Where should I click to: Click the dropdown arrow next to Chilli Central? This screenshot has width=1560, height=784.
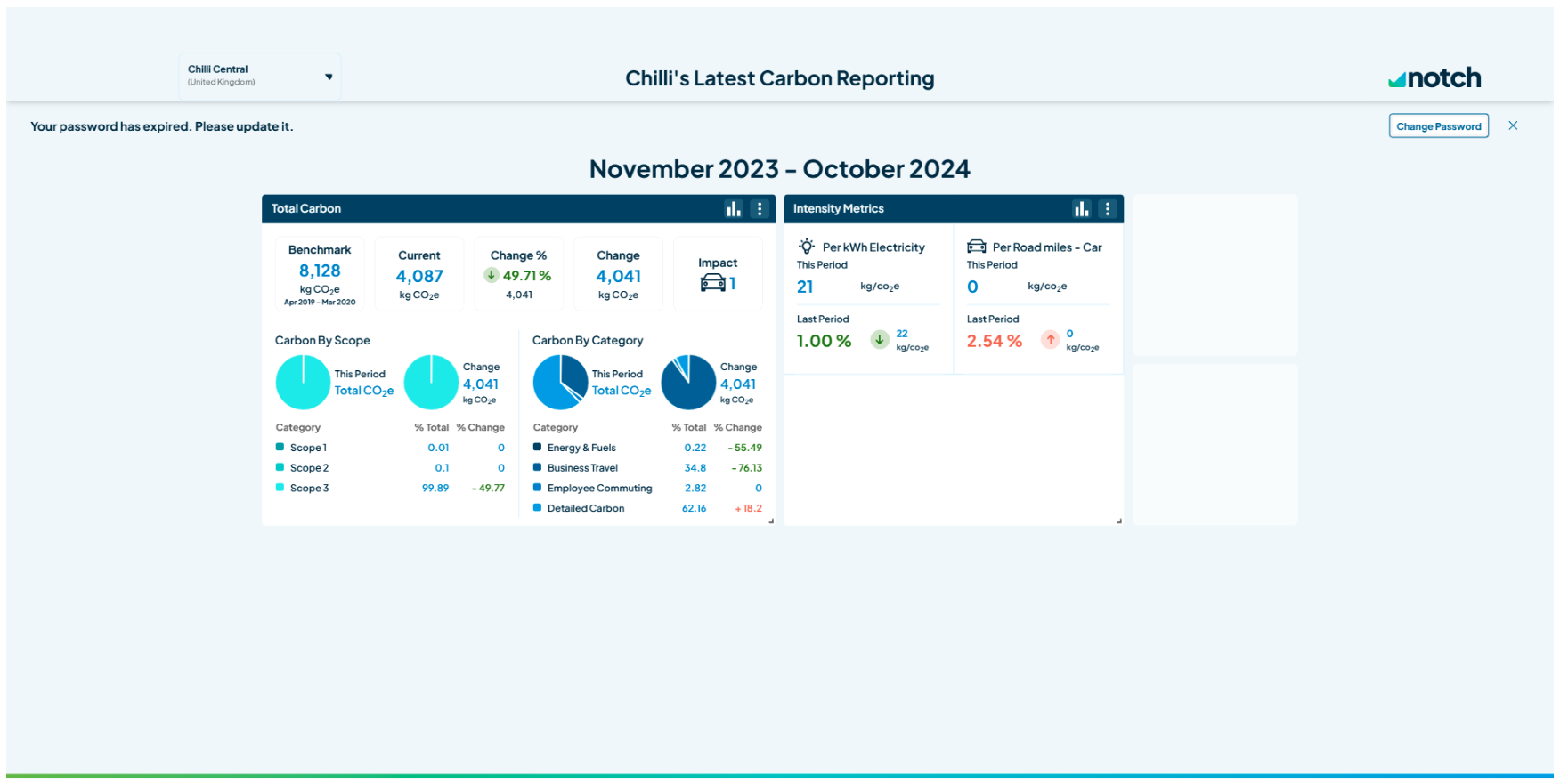pos(329,77)
